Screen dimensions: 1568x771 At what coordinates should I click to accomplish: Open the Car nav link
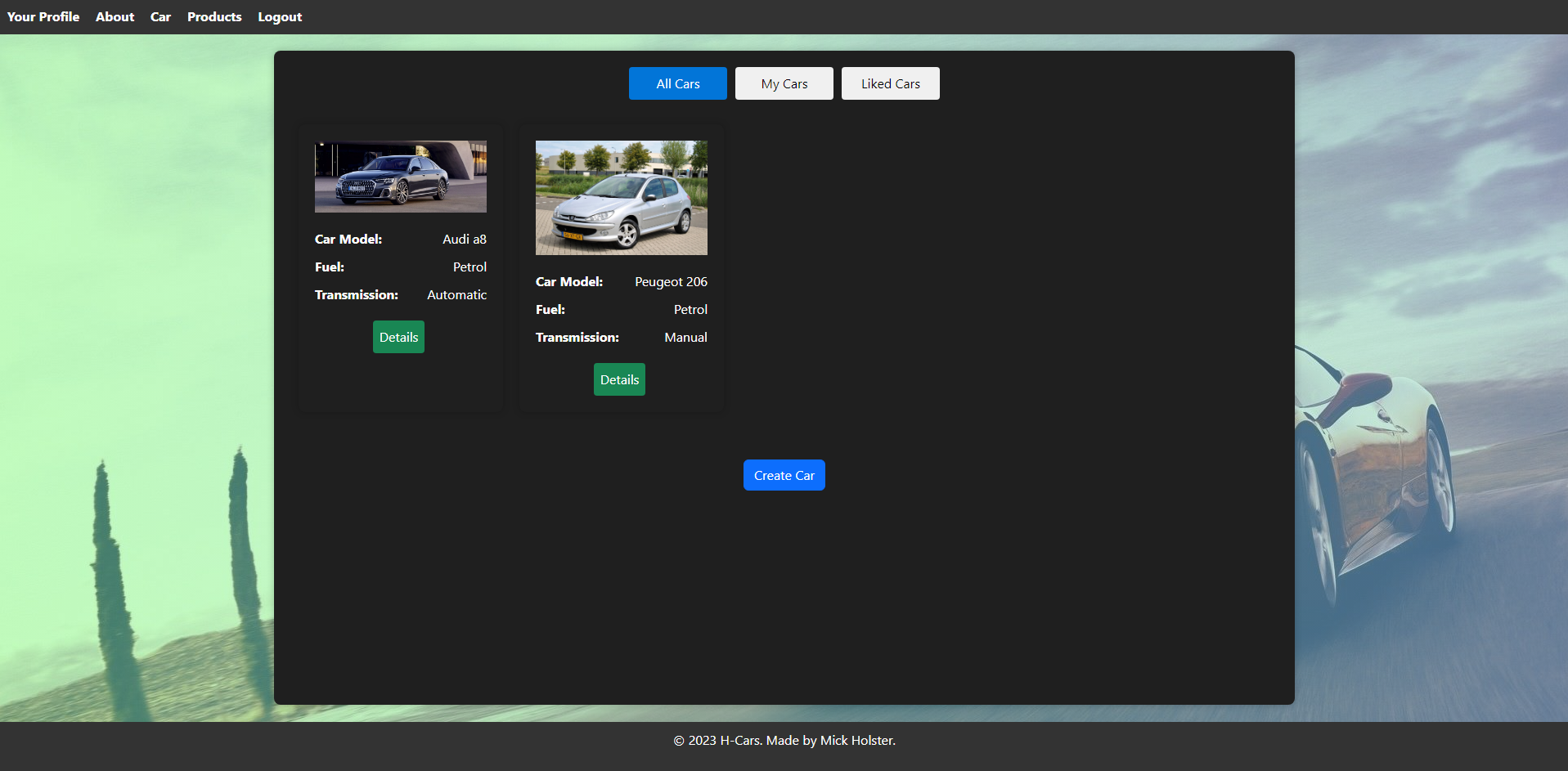pyautogui.click(x=160, y=16)
